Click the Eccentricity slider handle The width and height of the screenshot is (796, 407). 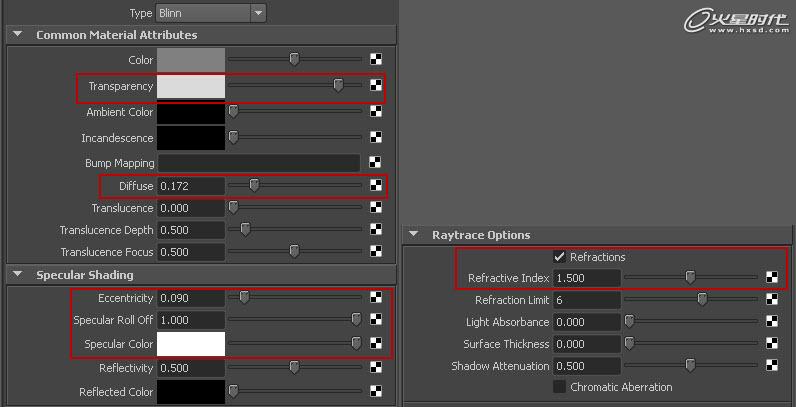pyautogui.click(x=244, y=297)
